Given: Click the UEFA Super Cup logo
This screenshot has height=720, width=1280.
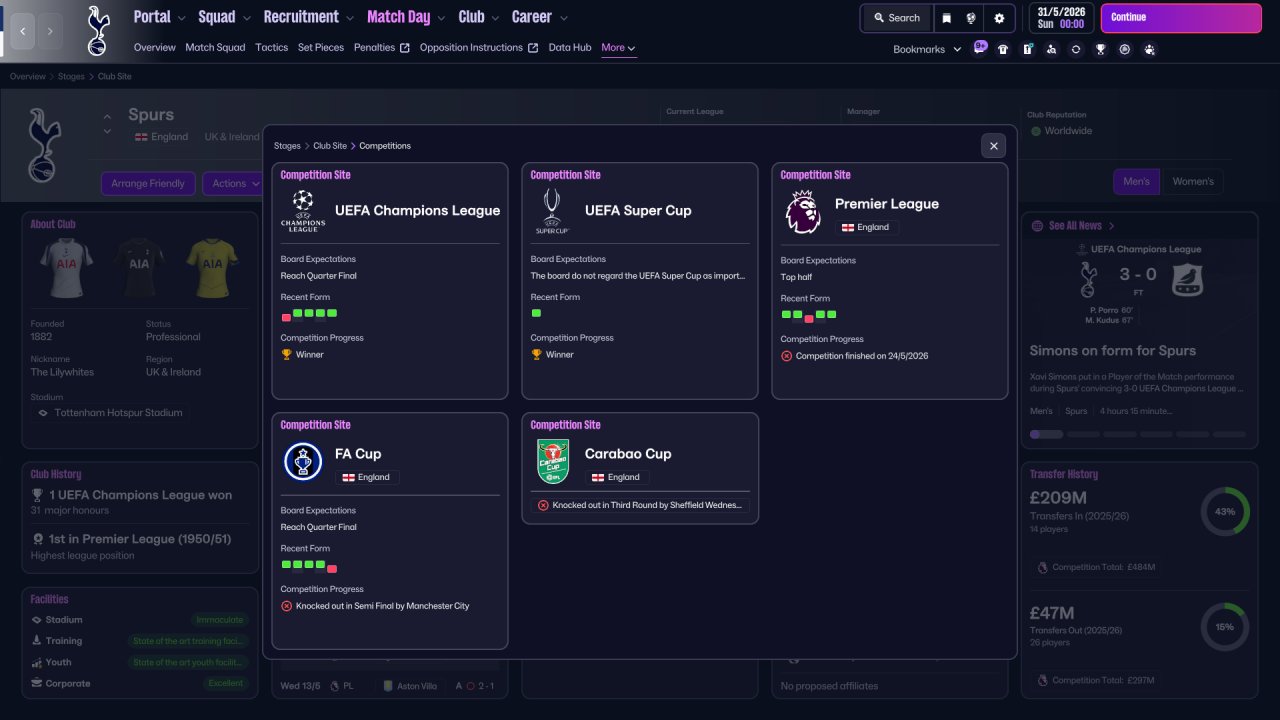Looking at the screenshot, I should 553,211.
